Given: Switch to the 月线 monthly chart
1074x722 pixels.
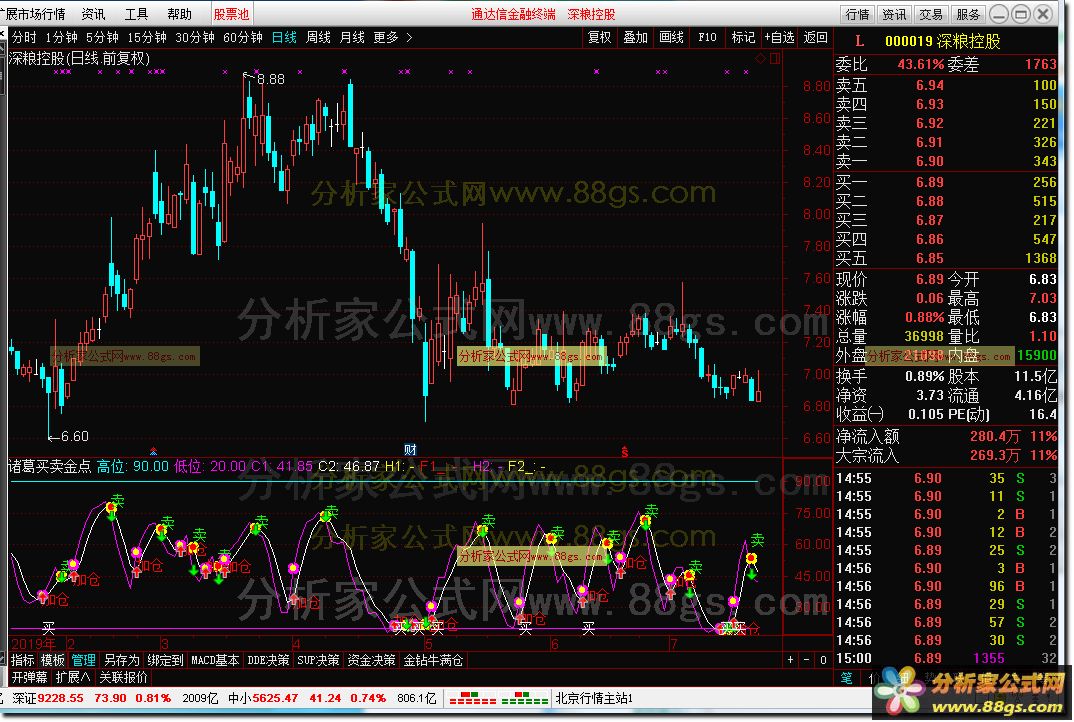Looking at the screenshot, I should tap(352, 38).
